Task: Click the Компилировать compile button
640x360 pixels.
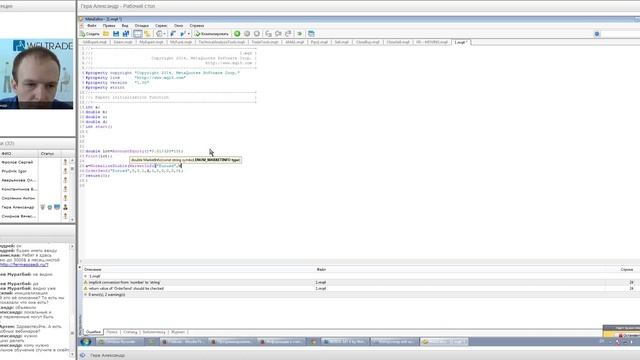Action: click(211, 34)
